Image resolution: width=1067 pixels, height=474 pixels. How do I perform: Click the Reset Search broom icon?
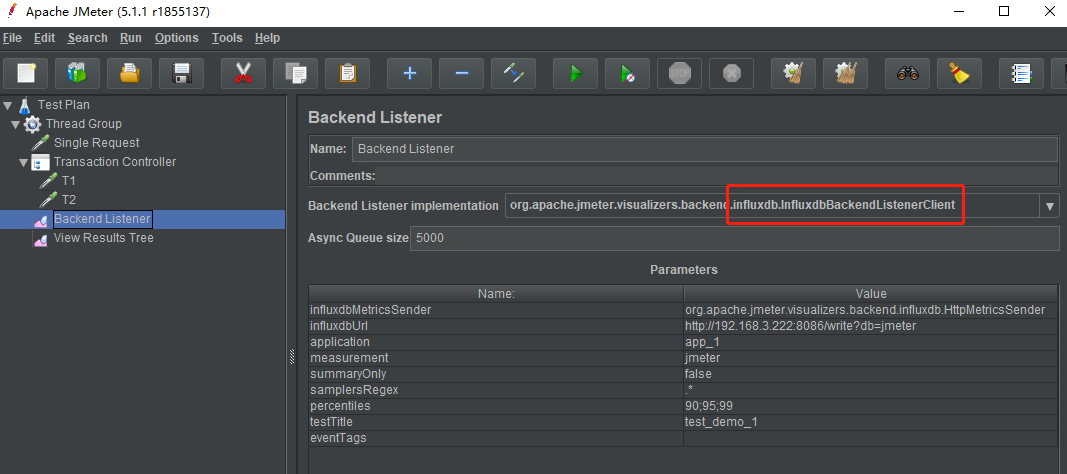pyautogui.click(x=959, y=73)
